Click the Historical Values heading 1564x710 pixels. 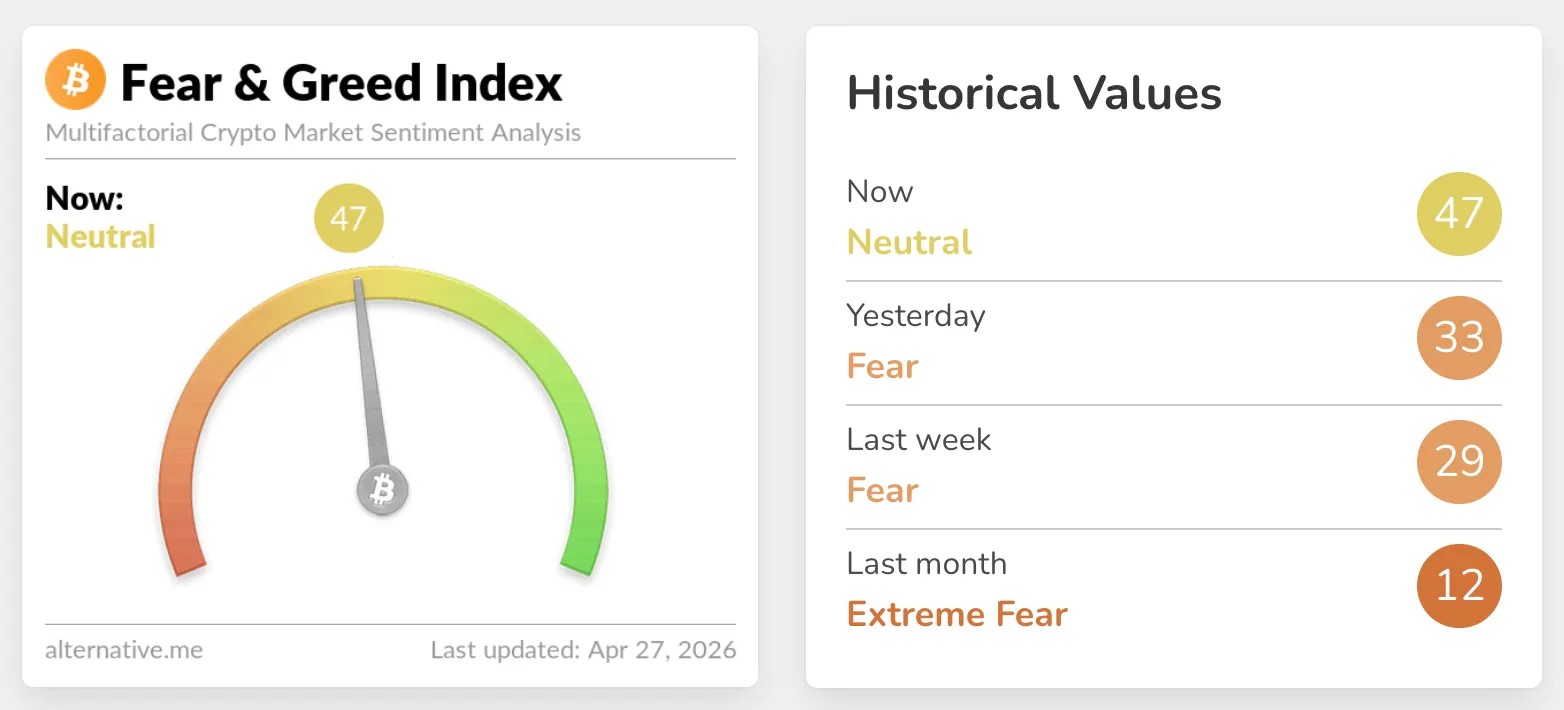click(x=1034, y=94)
